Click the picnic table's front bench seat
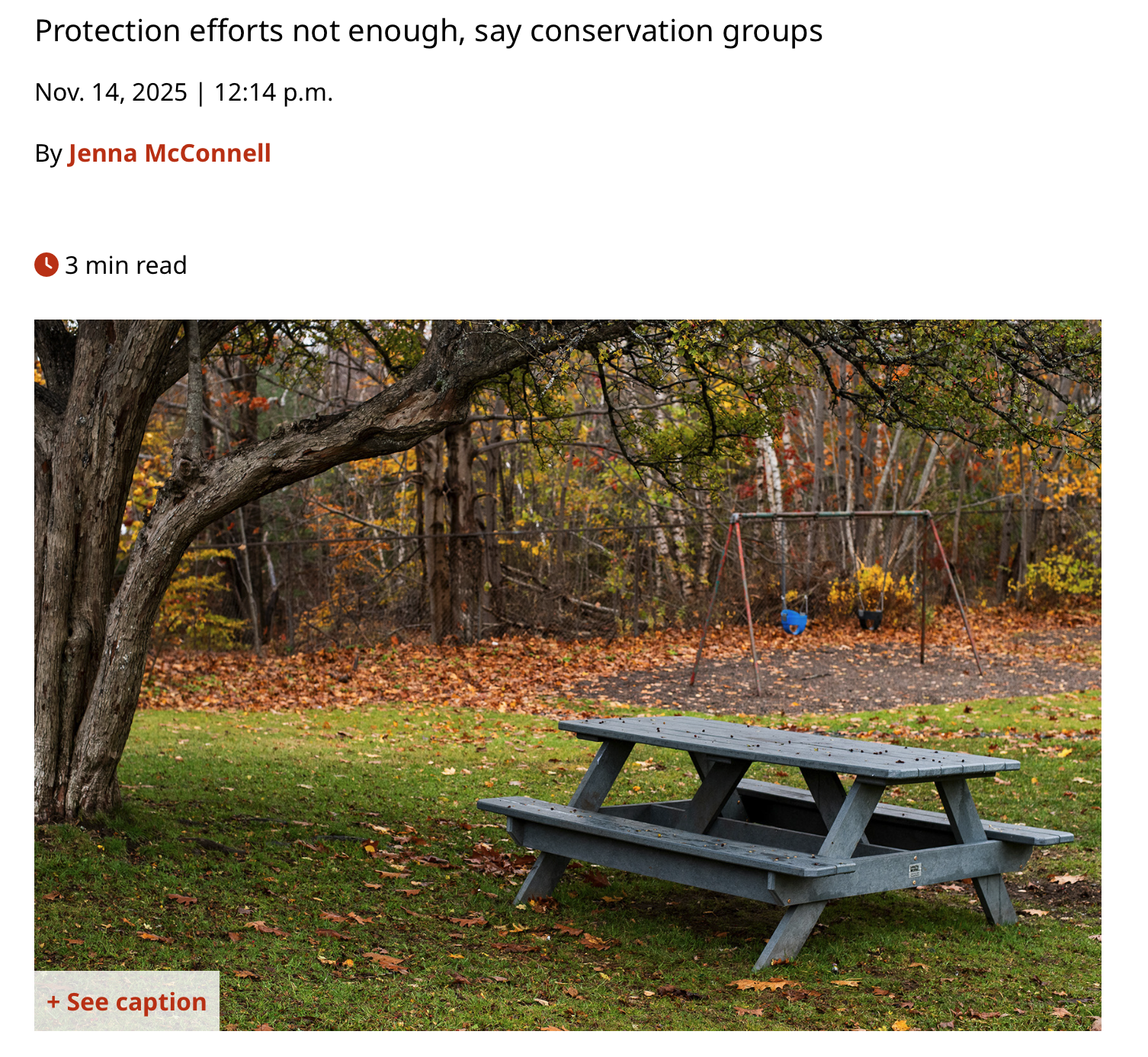The image size is (1148, 1057). [663, 834]
